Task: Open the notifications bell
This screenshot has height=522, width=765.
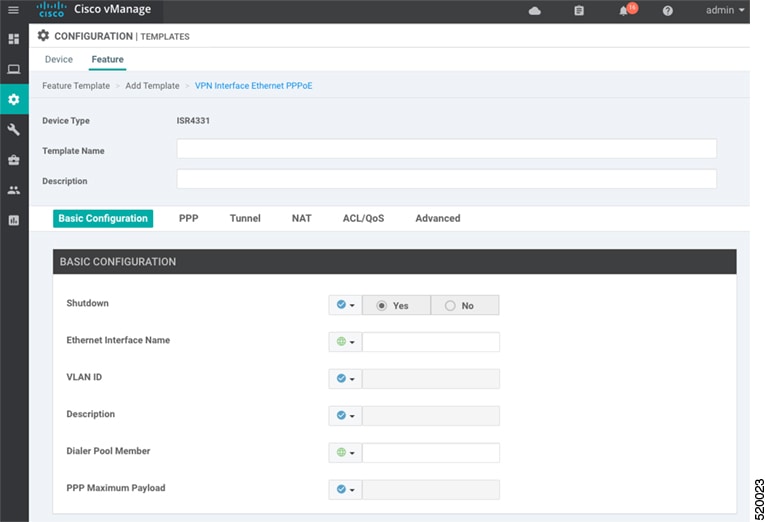Action: [624, 11]
